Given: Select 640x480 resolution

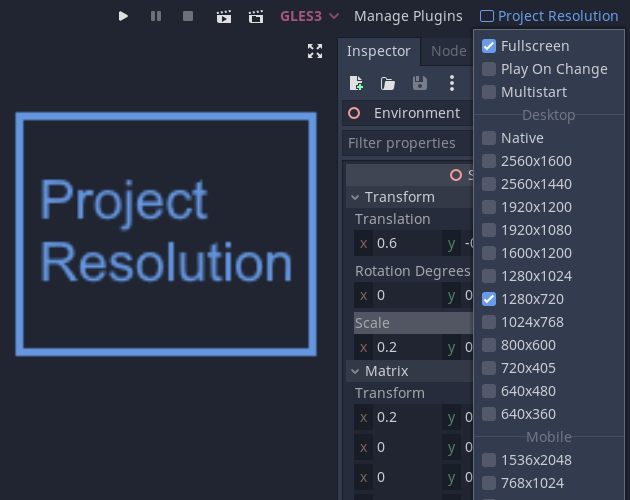Looking at the screenshot, I should point(489,391).
